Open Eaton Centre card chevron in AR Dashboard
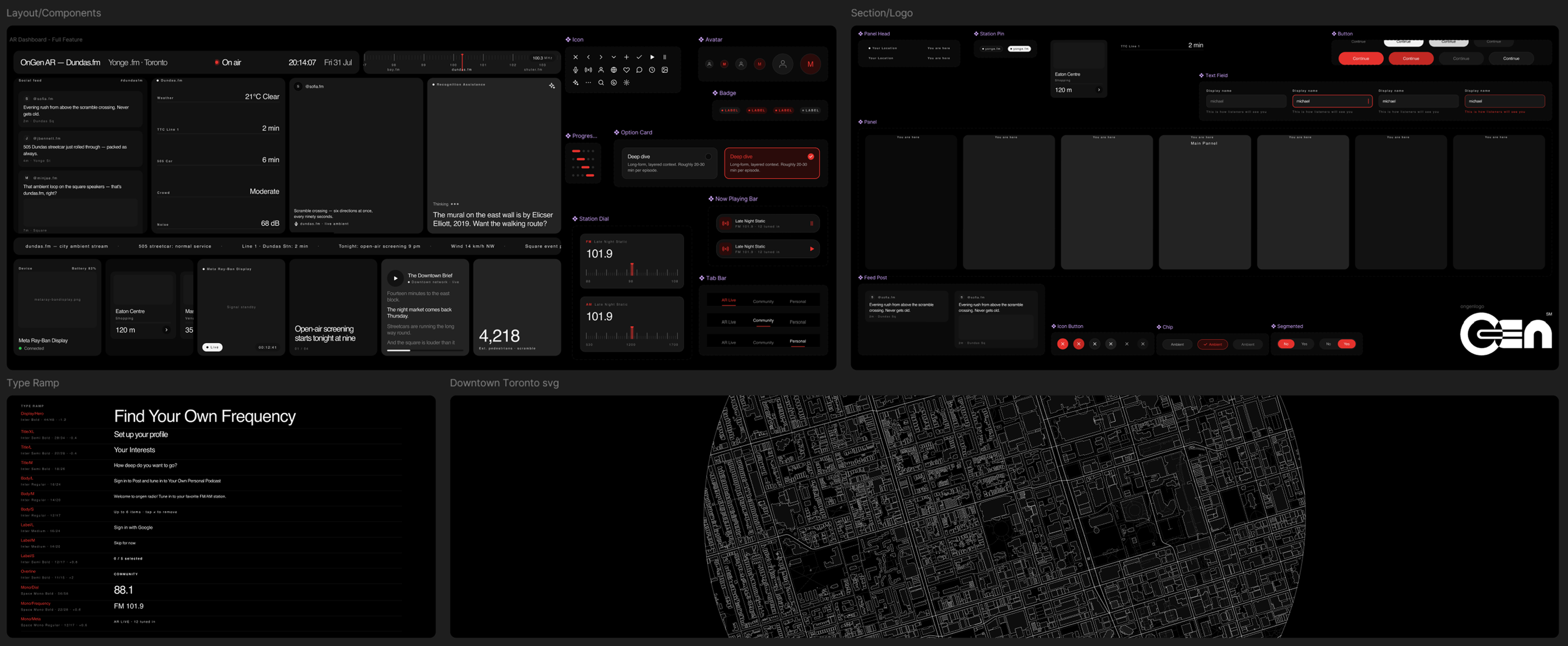 point(166,330)
